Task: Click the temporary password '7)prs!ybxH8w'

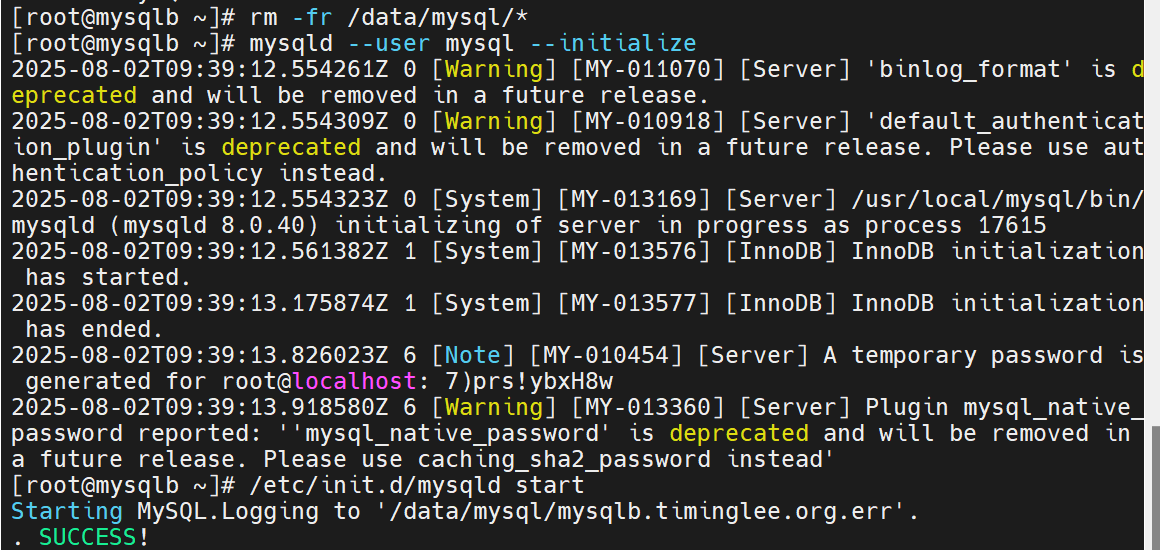Action: (x=528, y=382)
